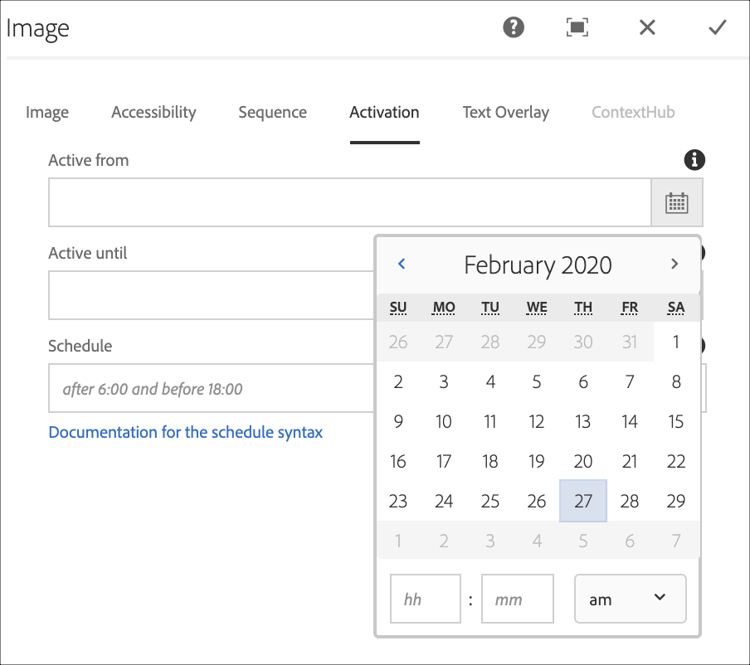Cancel the dialog with the X icon

pos(647,27)
